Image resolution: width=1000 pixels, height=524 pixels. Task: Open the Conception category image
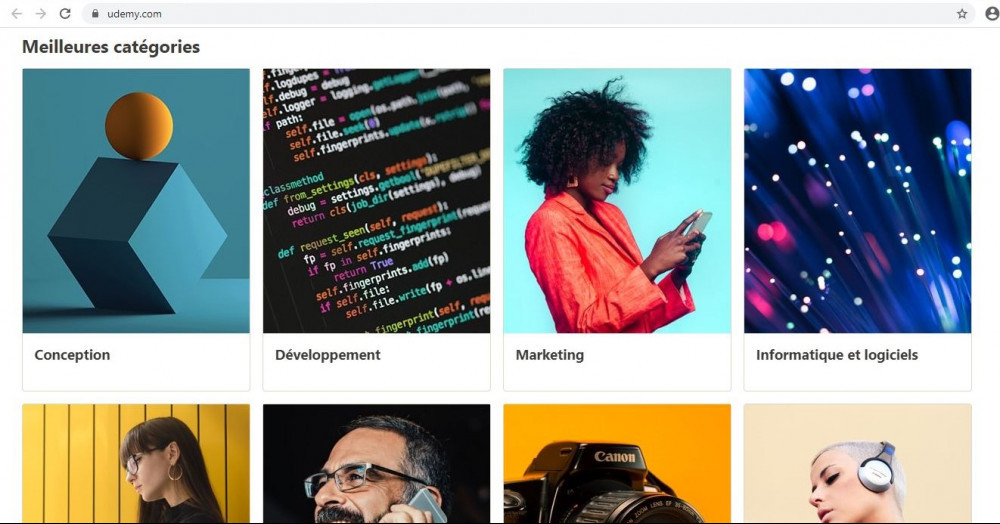136,201
